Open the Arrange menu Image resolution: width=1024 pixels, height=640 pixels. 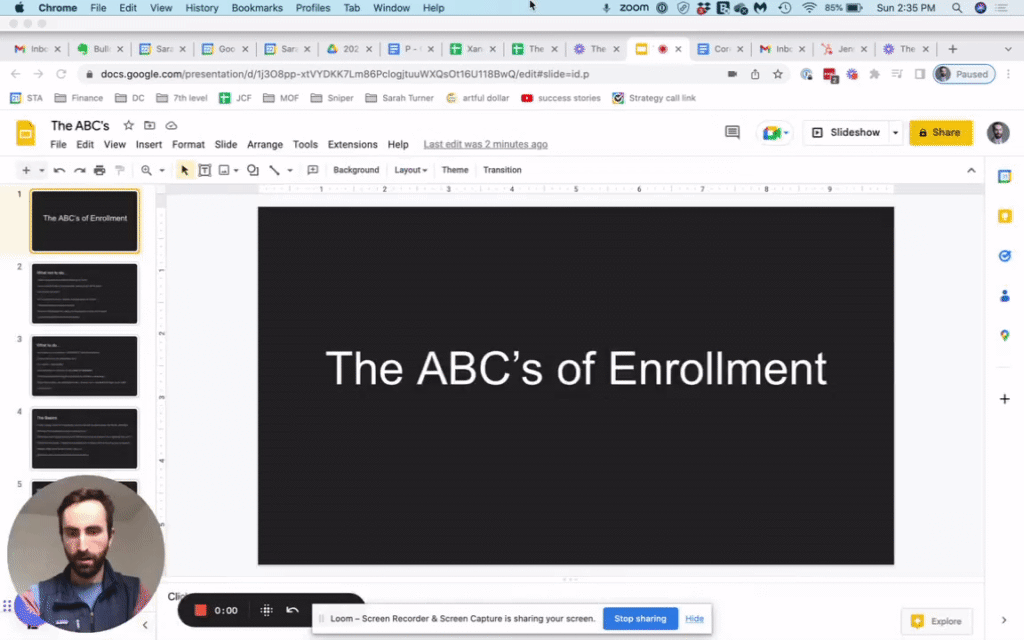(264, 144)
